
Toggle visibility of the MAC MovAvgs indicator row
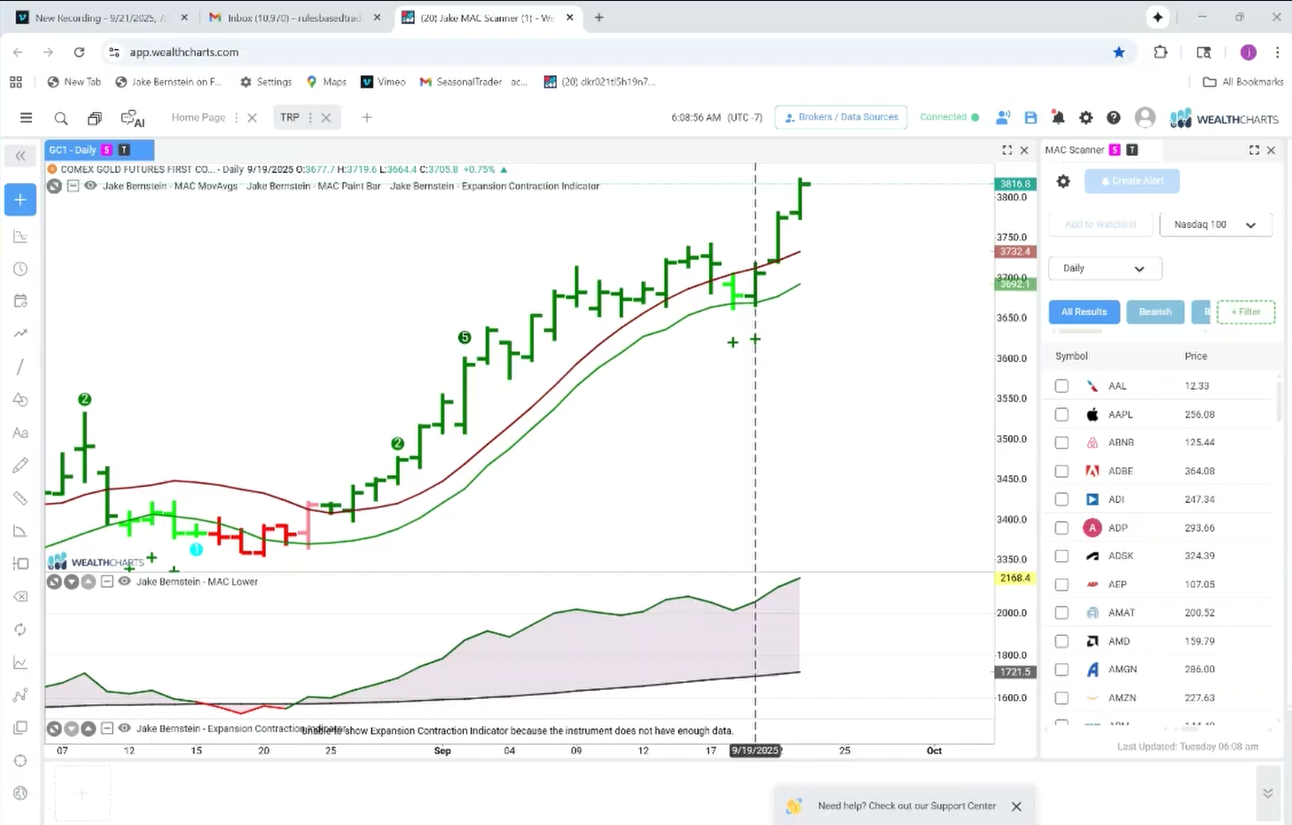click(90, 186)
